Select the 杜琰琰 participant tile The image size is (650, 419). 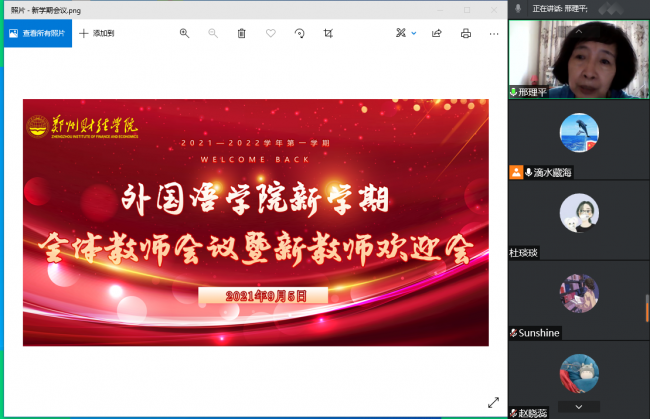point(579,213)
